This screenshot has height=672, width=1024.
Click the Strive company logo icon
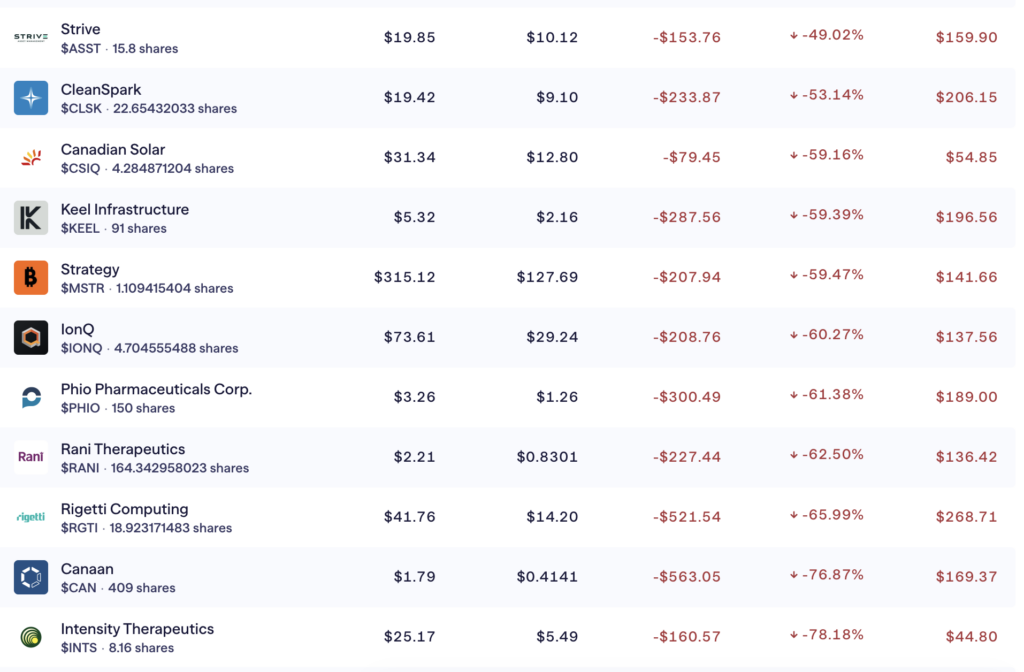point(31,38)
